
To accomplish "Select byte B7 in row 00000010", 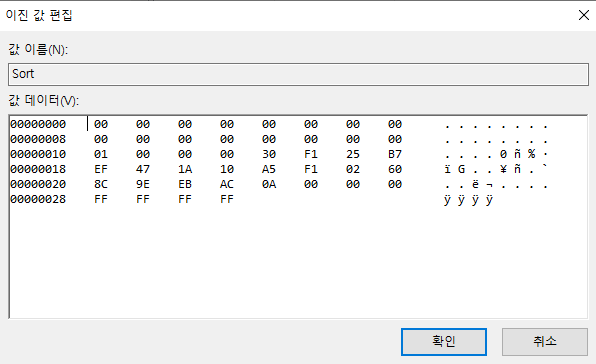I will (395, 154).
